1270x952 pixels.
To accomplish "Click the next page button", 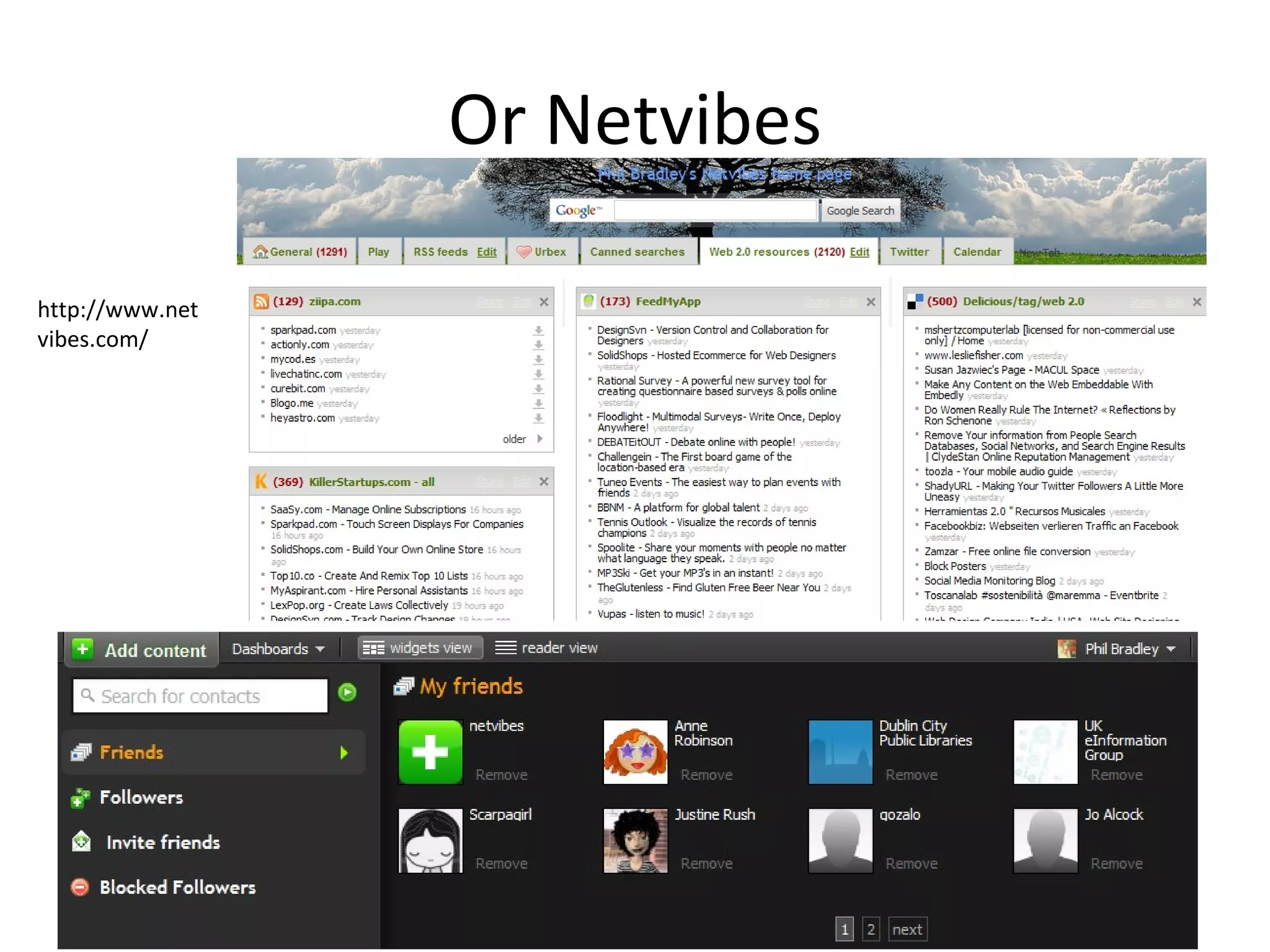I will [x=907, y=929].
